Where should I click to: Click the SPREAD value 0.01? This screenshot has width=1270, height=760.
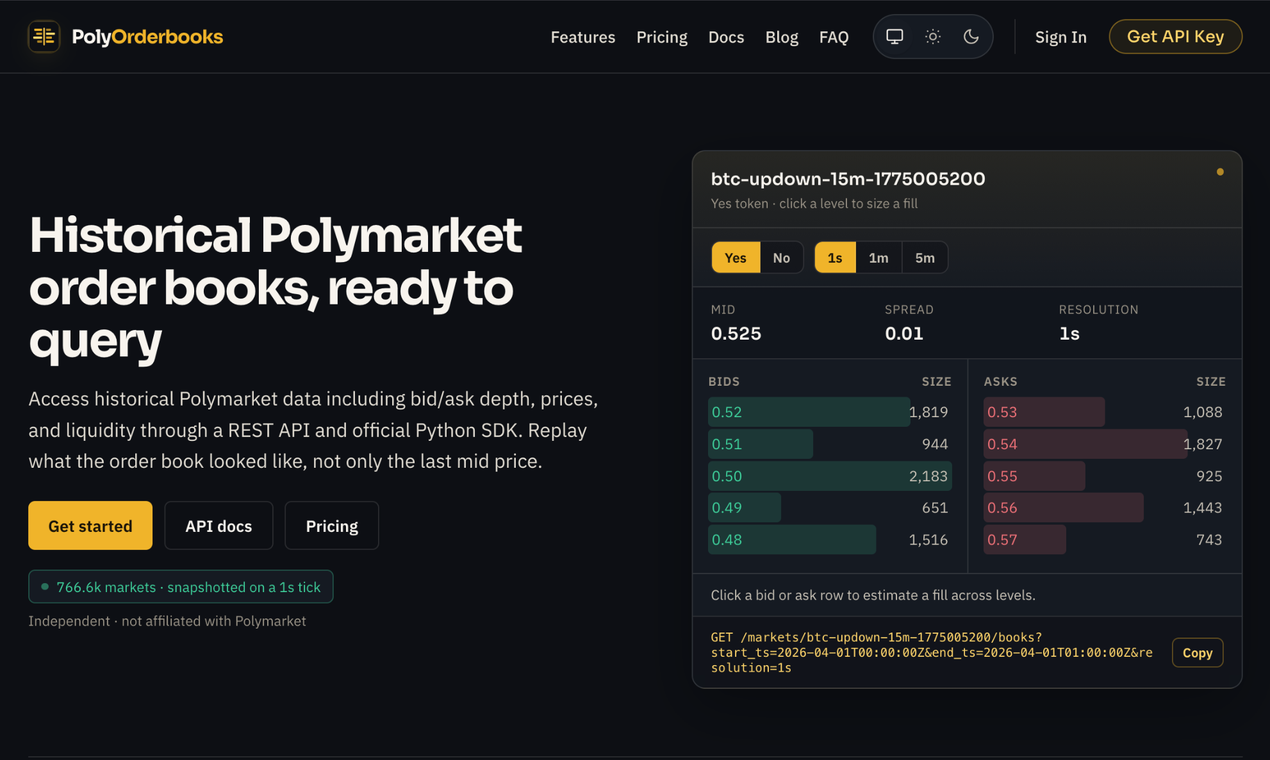coord(904,334)
